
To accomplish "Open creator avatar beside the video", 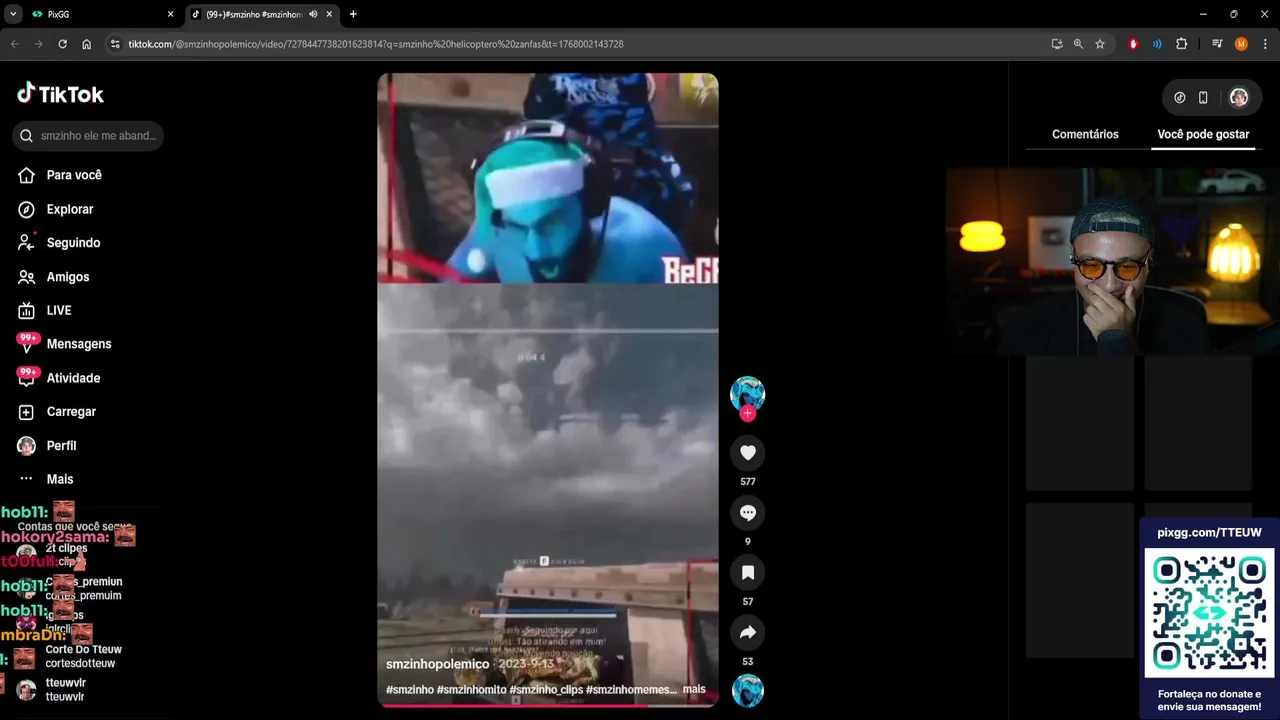I will click(747, 393).
